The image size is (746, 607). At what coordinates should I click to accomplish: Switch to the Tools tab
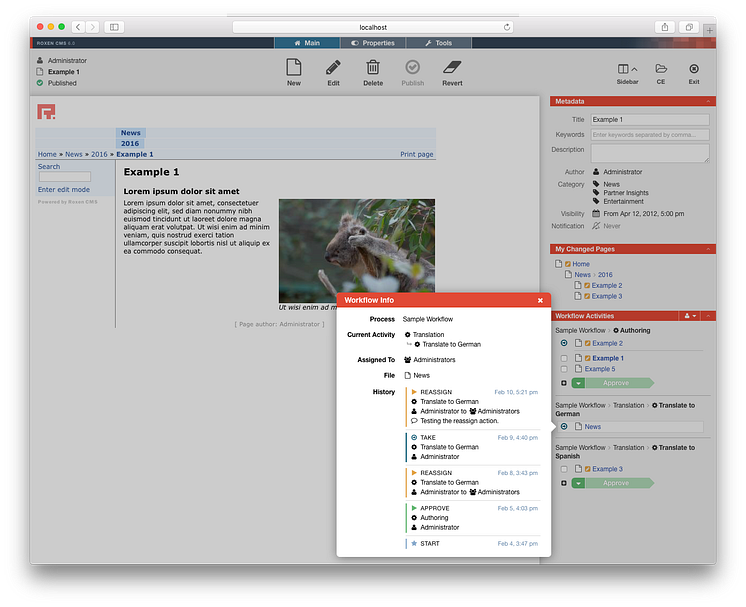pos(439,43)
